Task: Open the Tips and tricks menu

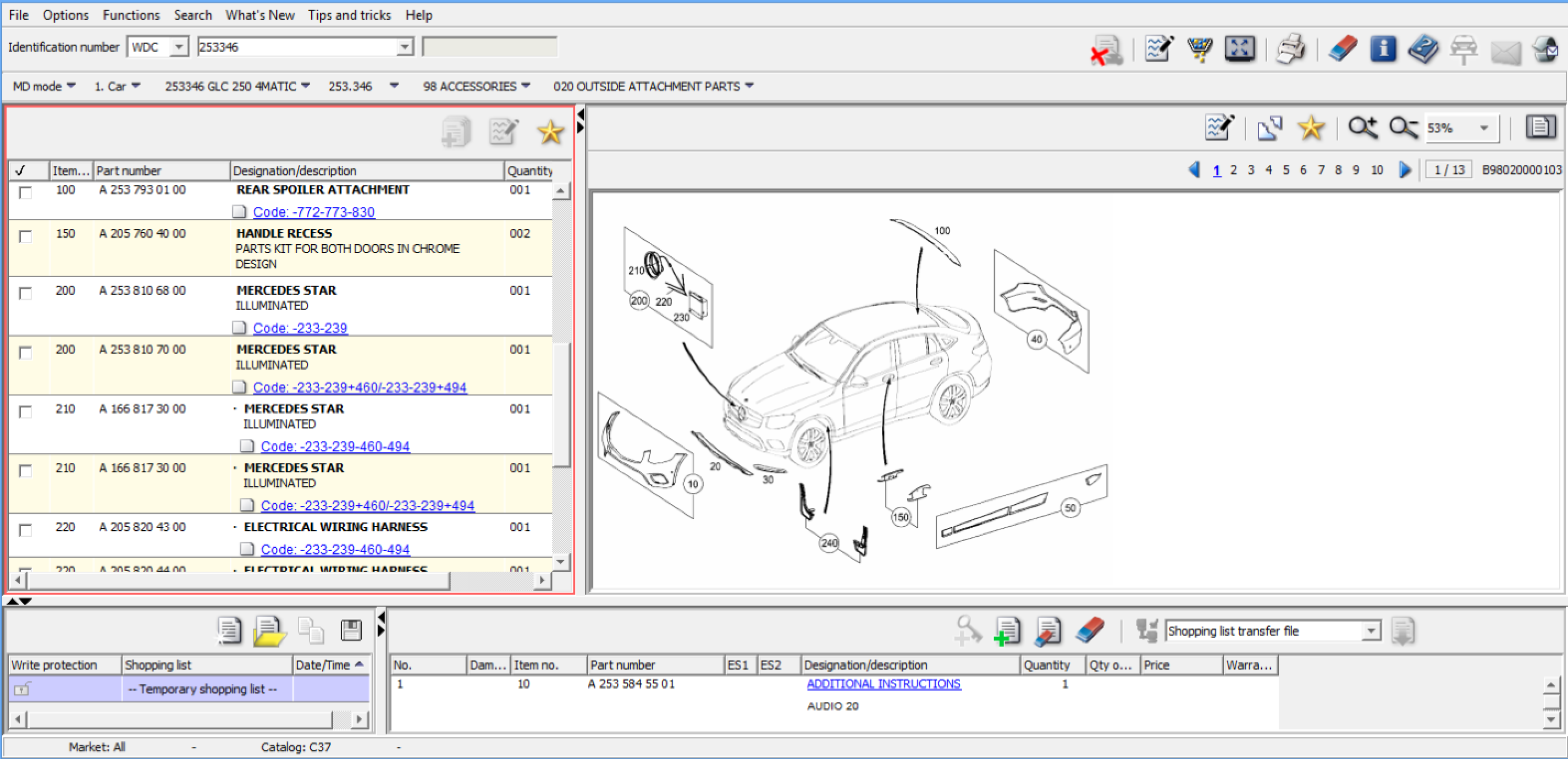Action: click(350, 15)
